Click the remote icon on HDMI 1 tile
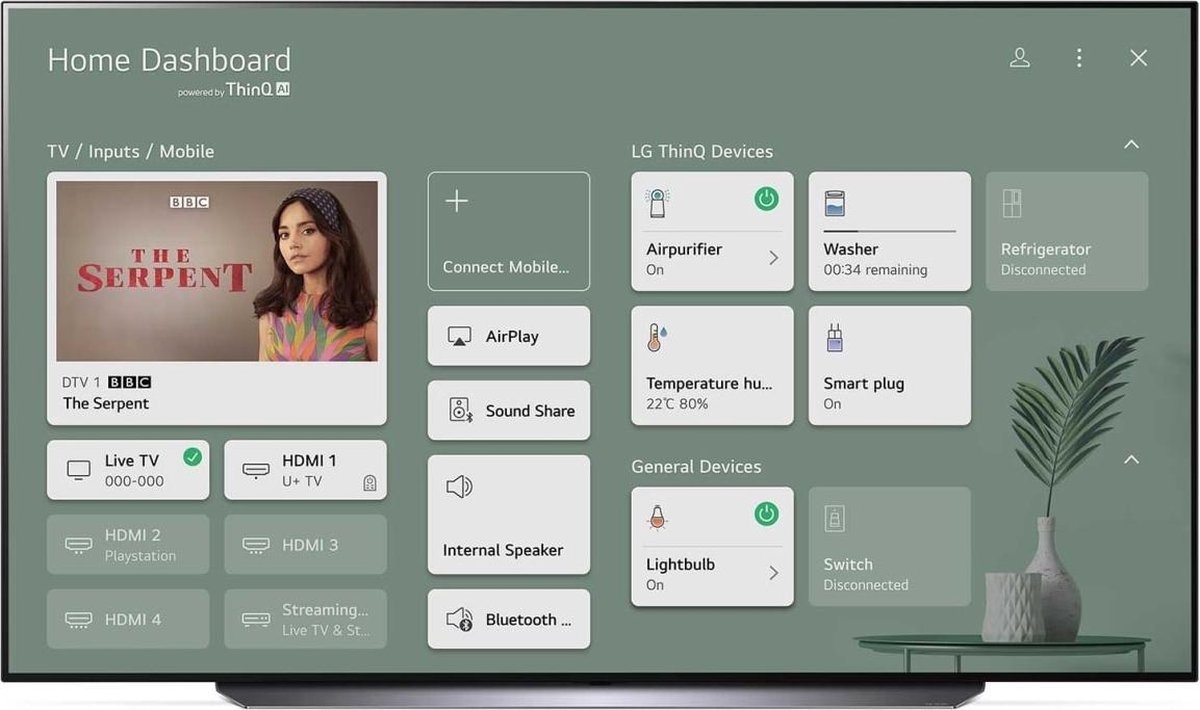 tap(370, 483)
